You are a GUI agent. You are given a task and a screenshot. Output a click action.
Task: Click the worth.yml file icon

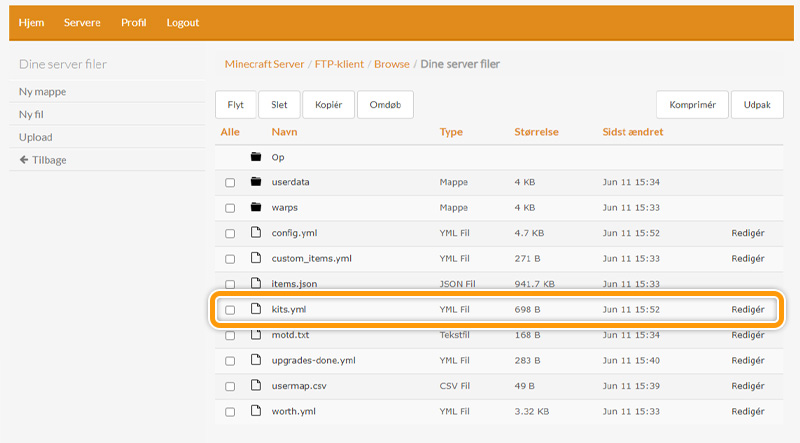[256, 411]
